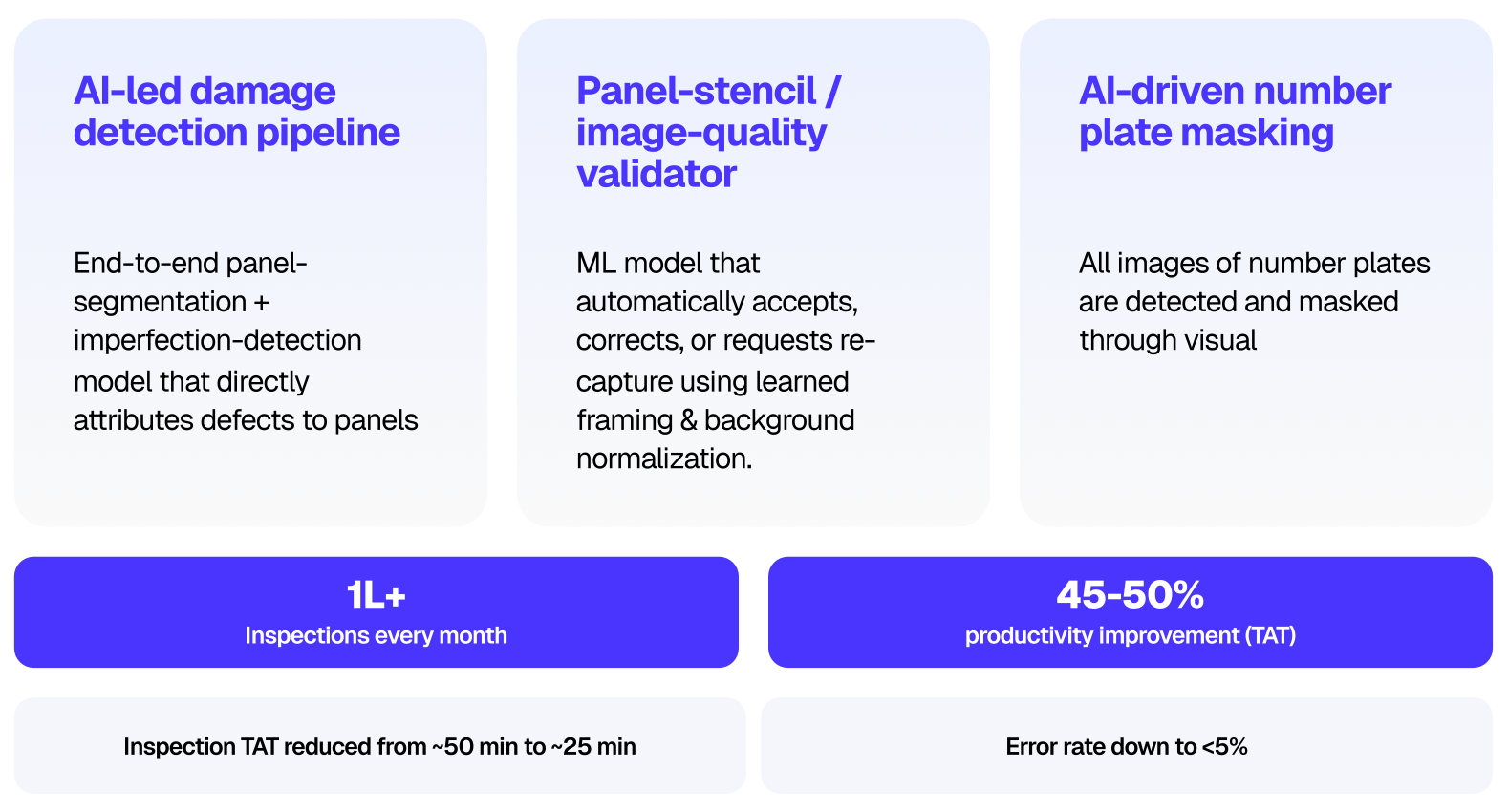Viewport: 1508px width, 812px height.
Task: Select the "ML model that" opening line
Action: coord(668,264)
